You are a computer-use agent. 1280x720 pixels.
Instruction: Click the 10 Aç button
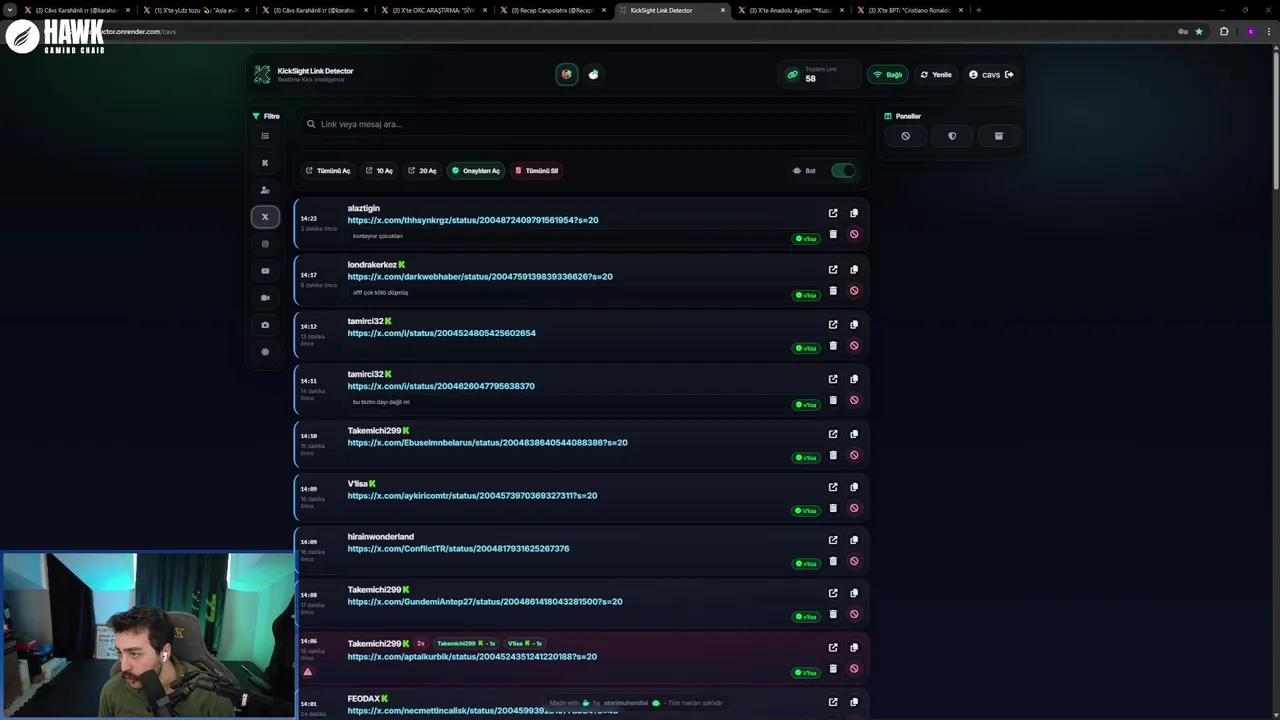point(379,171)
